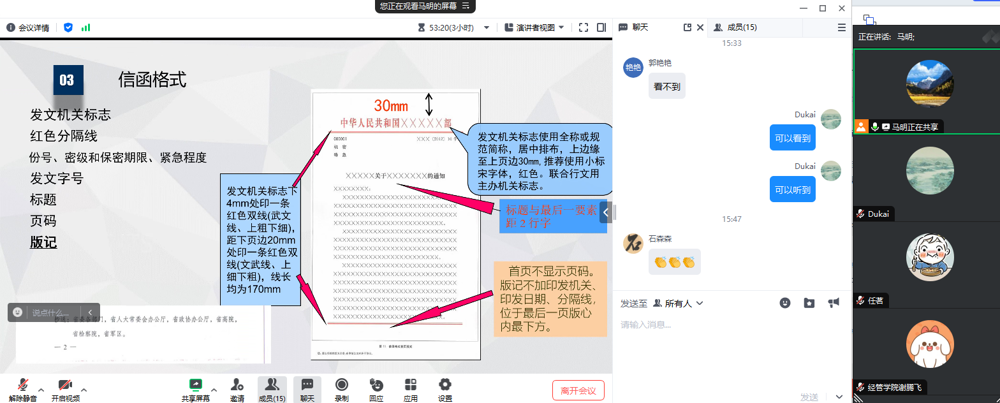This screenshot has width=1000, height=403.
Task: Open the 应用 apps icon
Action: click(x=410, y=387)
